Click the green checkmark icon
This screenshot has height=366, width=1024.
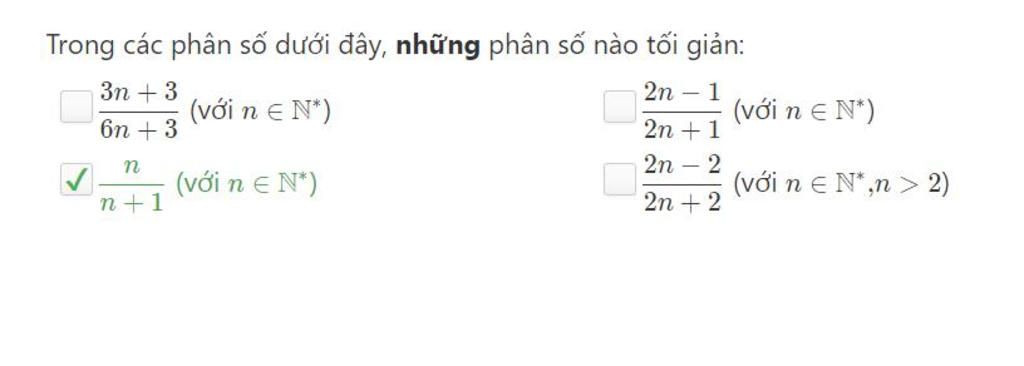76,180
